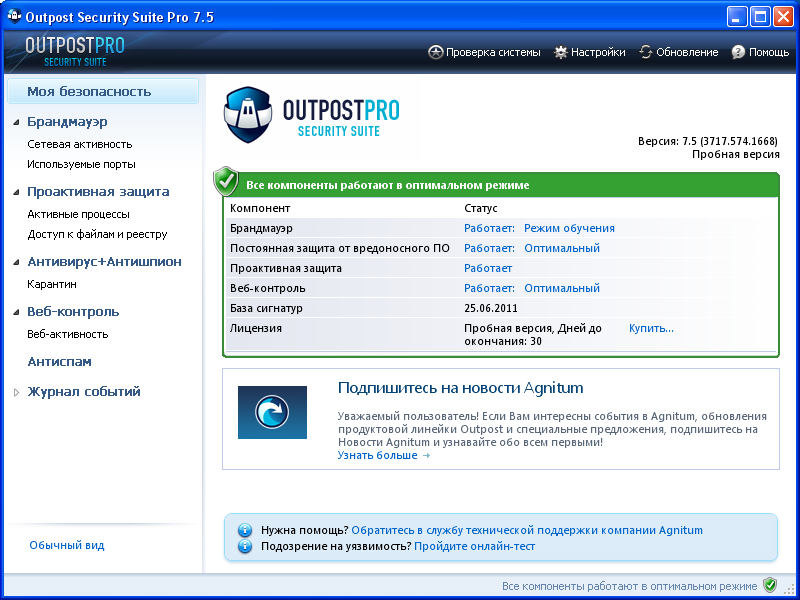The height and width of the screenshot is (600, 800).
Task: Click the Проверка системы scan icon
Action: click(x=435, y=52)
